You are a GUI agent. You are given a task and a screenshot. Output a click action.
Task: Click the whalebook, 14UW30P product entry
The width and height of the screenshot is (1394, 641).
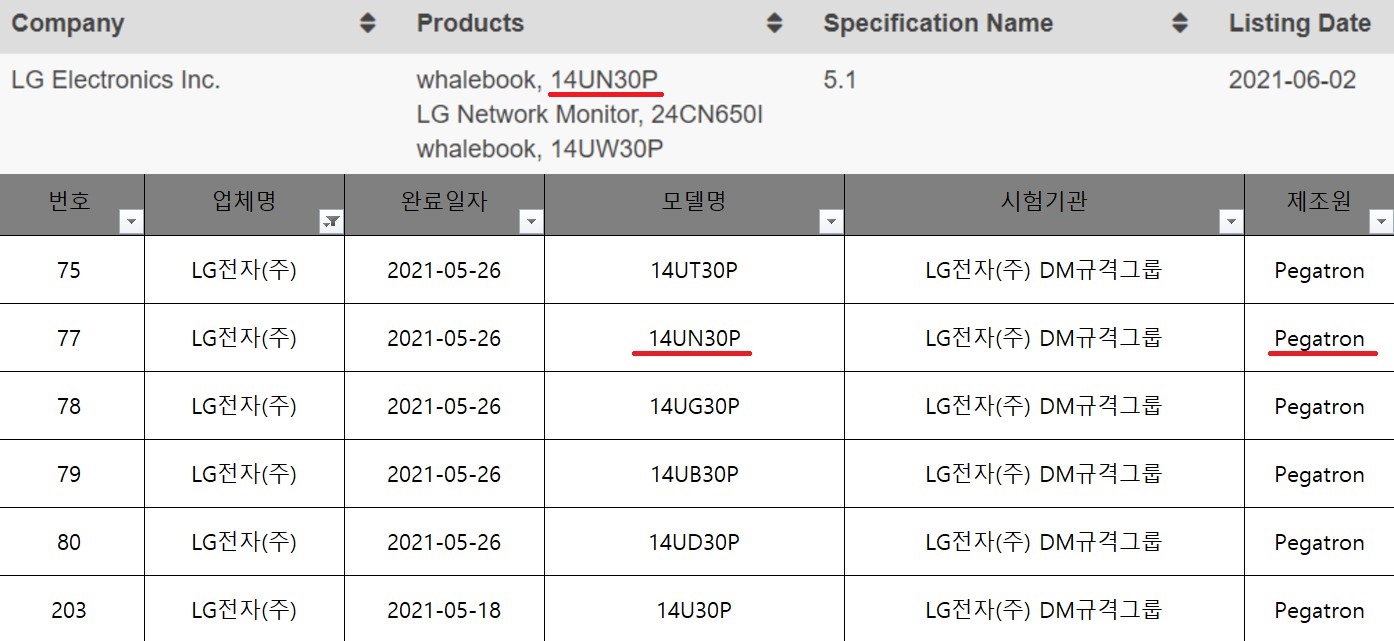point(540,148)
